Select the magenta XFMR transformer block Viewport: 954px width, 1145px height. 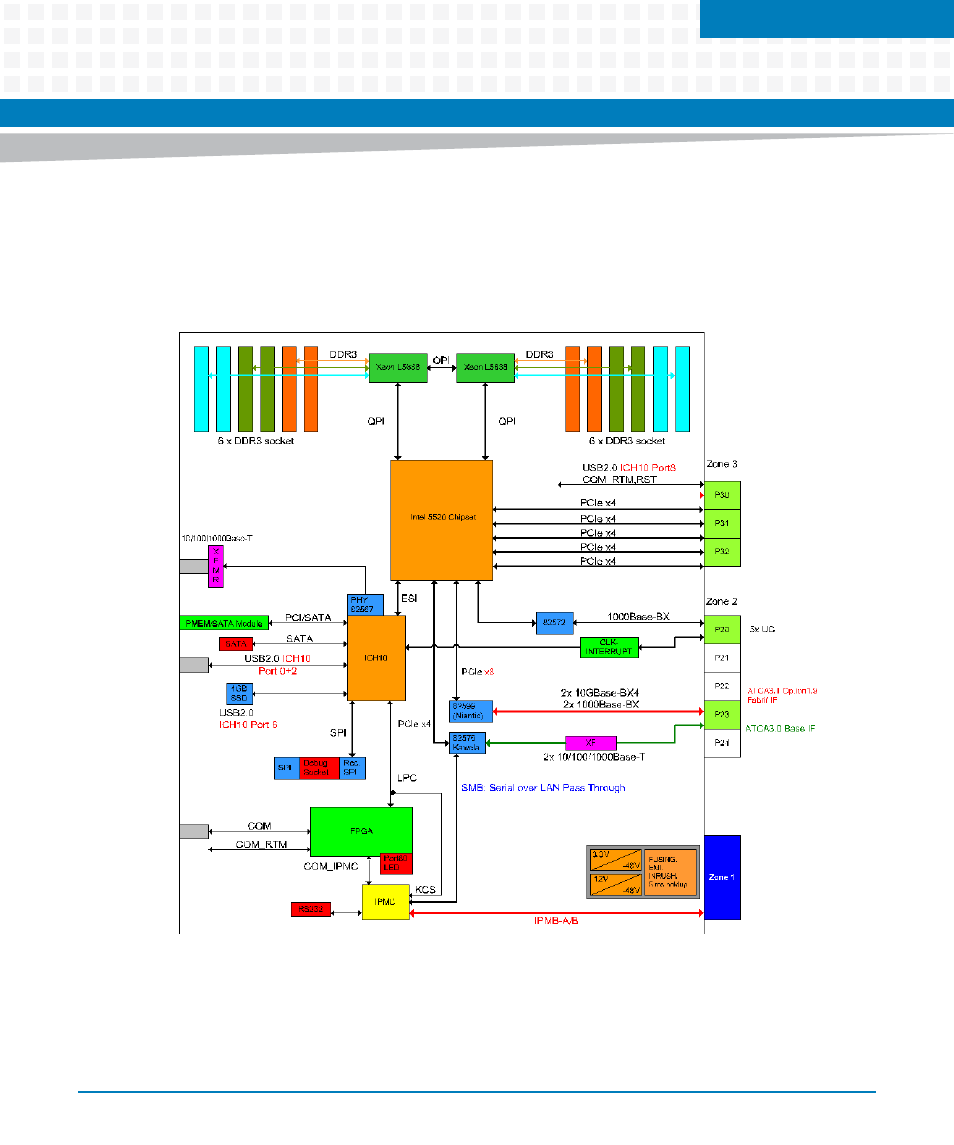coord(215,566)
